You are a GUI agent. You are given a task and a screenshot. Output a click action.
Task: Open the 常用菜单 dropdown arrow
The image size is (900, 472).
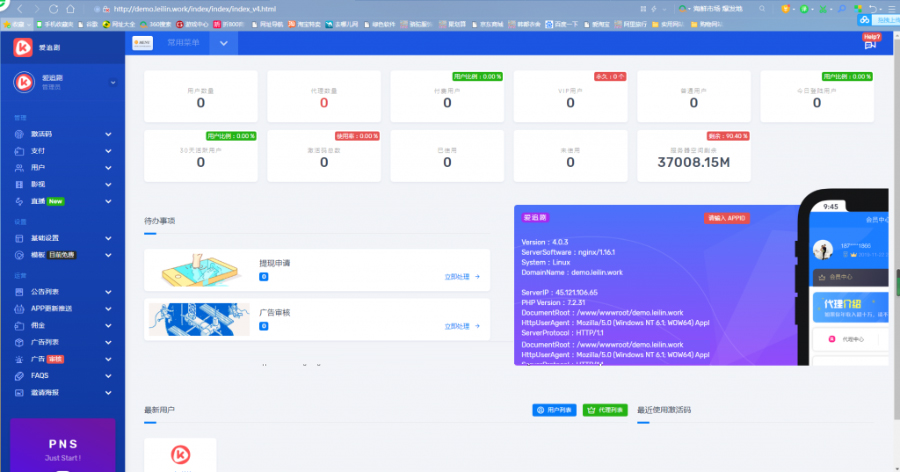click(224, 43)
